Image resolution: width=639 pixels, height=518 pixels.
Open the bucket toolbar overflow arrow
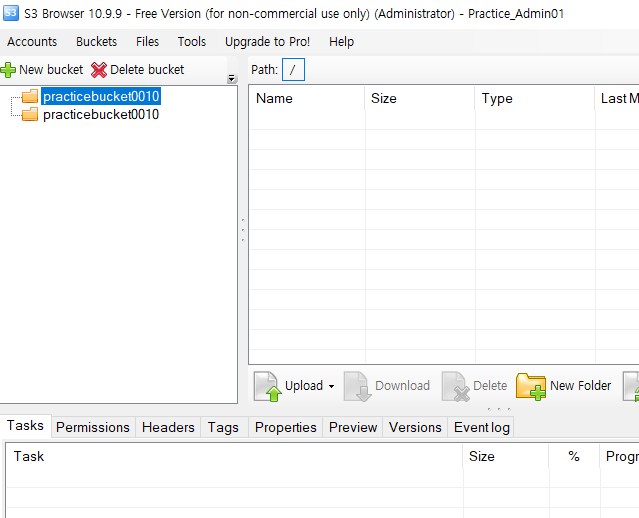232,78
